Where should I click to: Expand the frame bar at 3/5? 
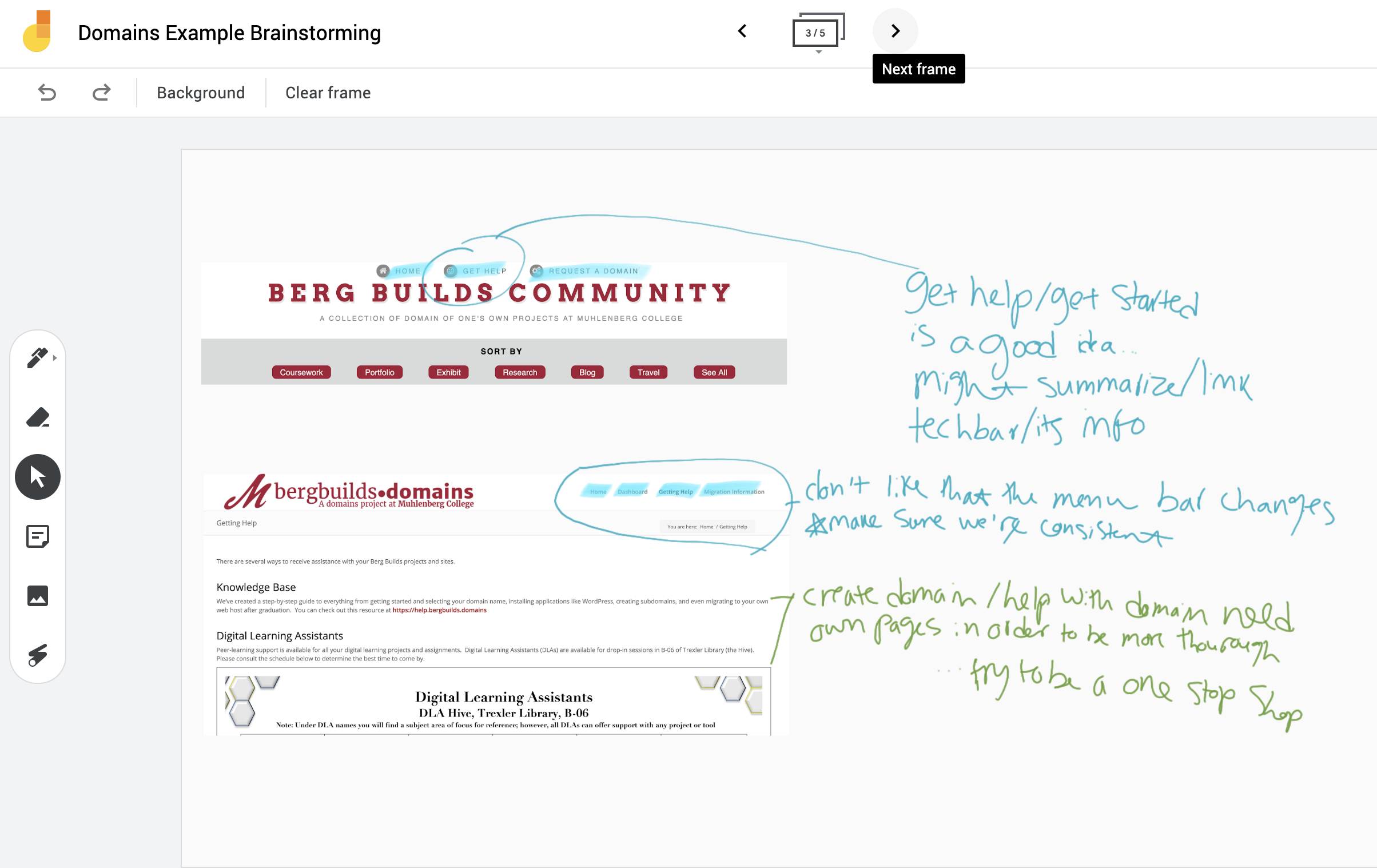(x=816, y=33)
